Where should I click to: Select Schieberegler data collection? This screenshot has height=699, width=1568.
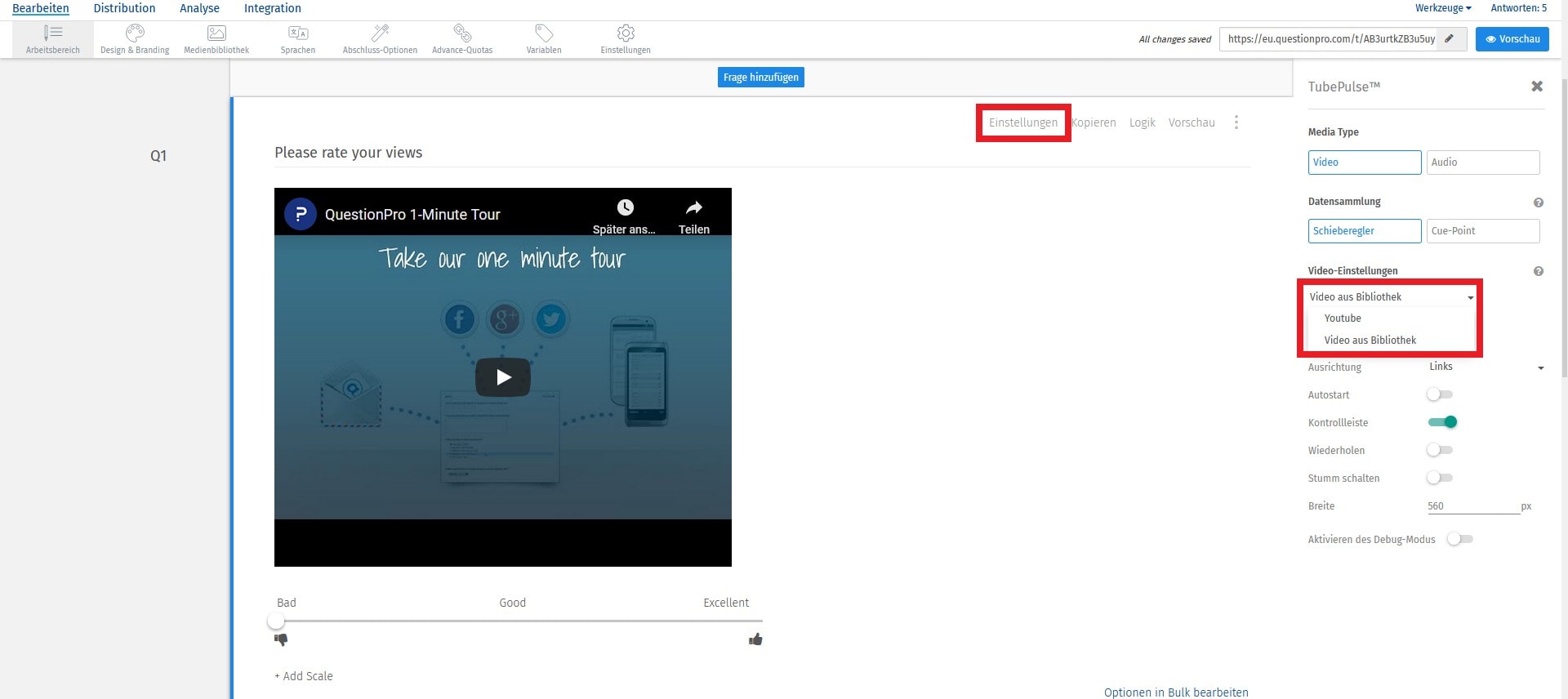1365,230
